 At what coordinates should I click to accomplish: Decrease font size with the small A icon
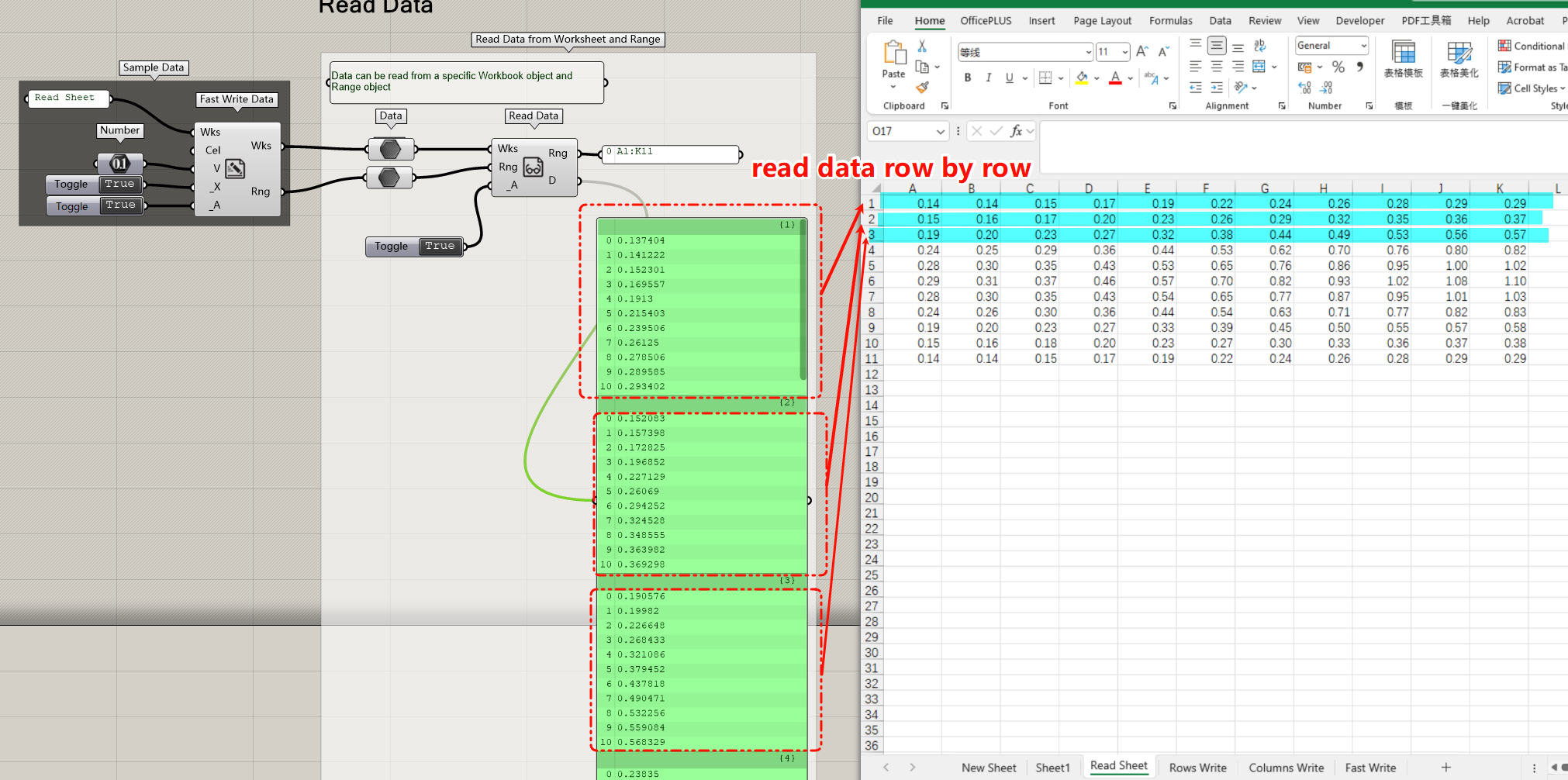coord(1163,52)
